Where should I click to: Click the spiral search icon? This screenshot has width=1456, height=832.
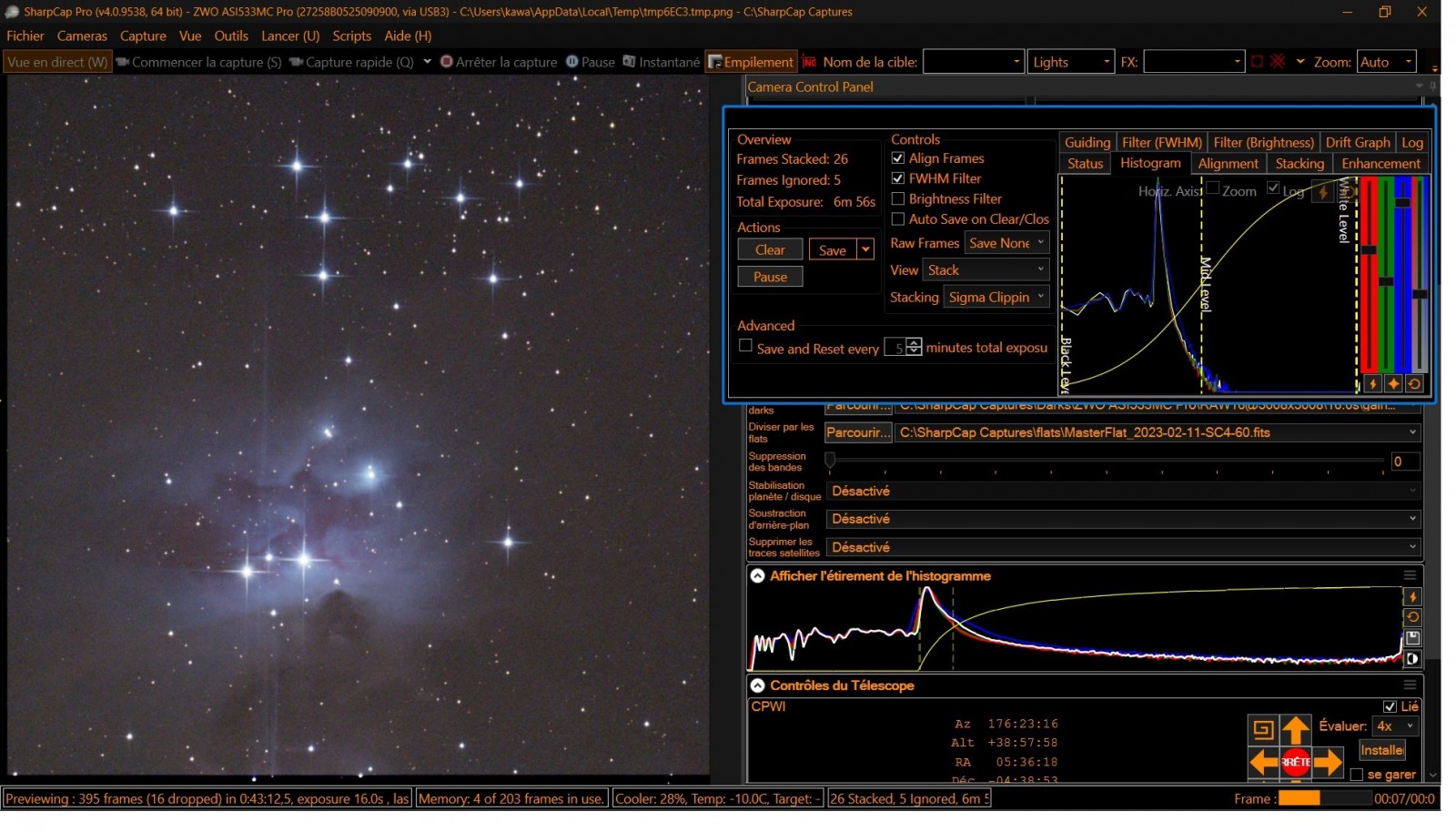(x=1263, y=729)
